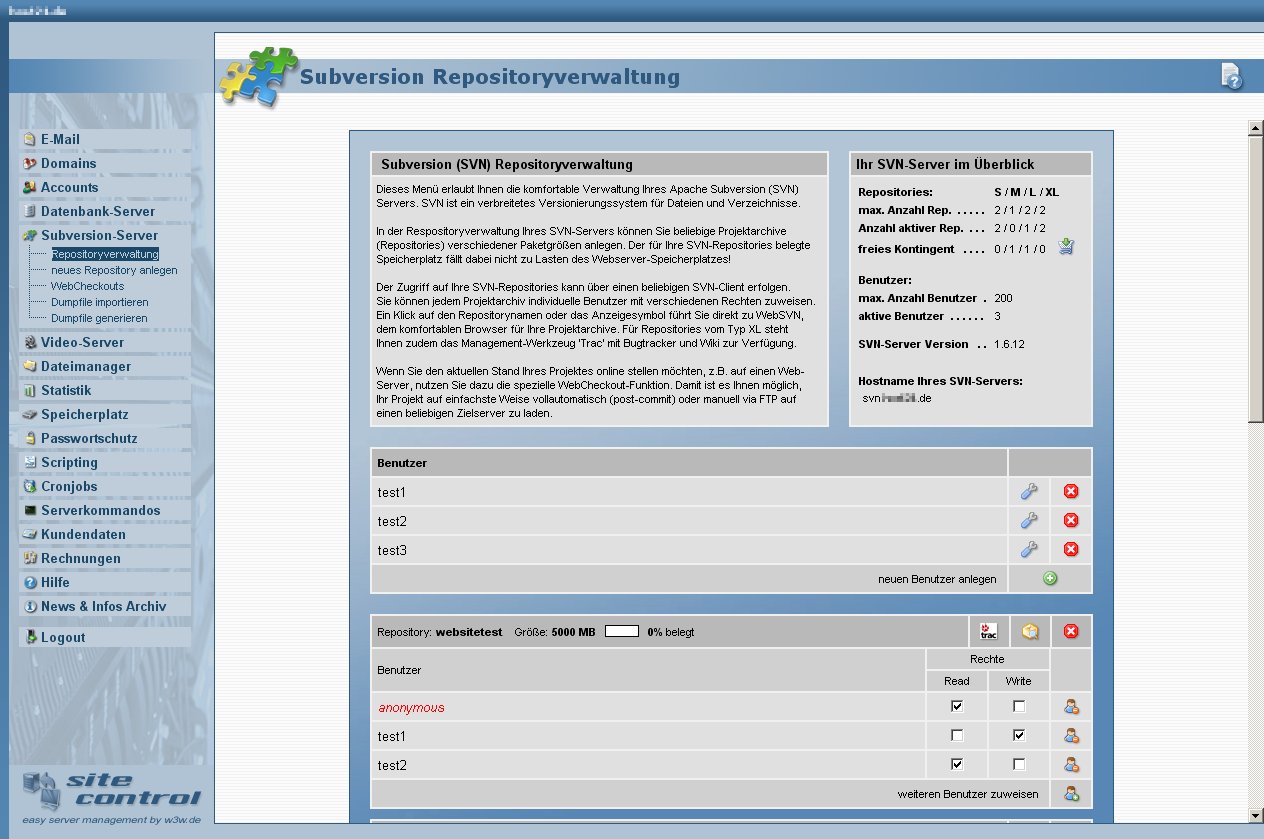This screenshot has width=1264, height=839.
Task: Select Cronjobs in the sidebar
Action: click(x=105, y=486)
